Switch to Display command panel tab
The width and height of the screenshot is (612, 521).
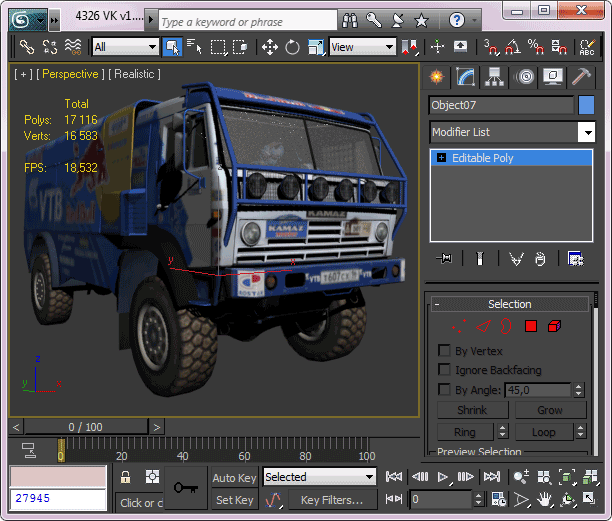point(553,76)
